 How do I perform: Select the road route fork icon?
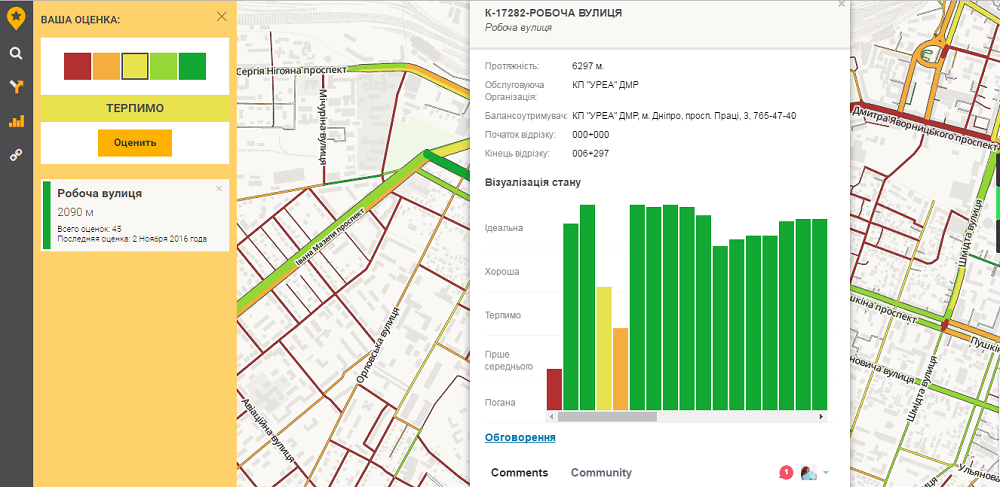(15, 87)
